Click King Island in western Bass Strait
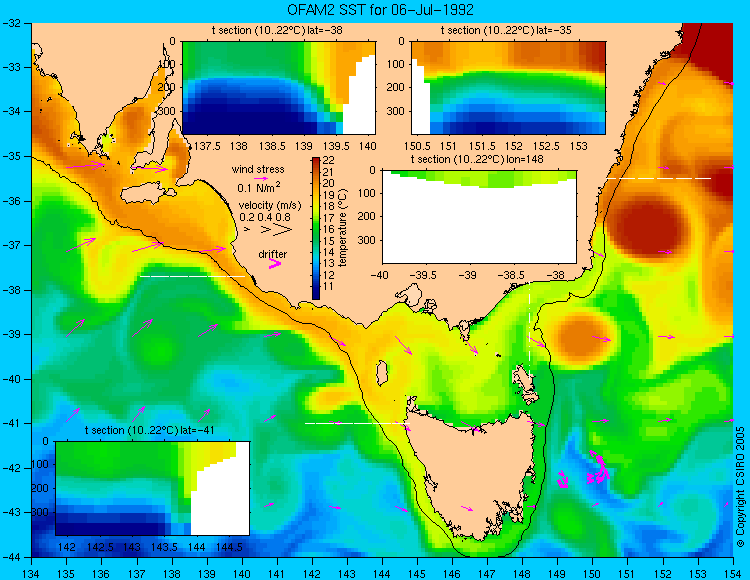The width and height of the screenshot is (750, 580). point(382,373)
